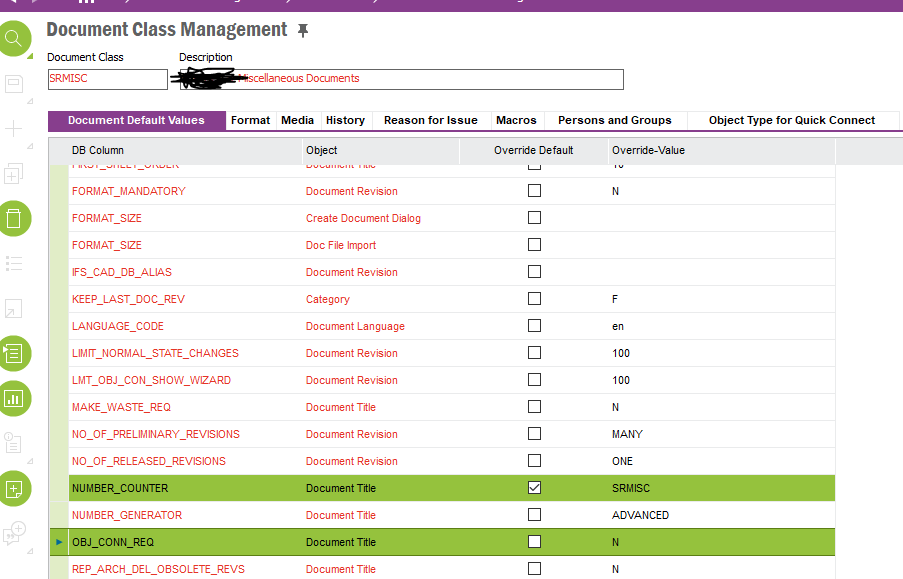903x579 pixels.
Task: Open the Macros tab
Action: [517, 120]
